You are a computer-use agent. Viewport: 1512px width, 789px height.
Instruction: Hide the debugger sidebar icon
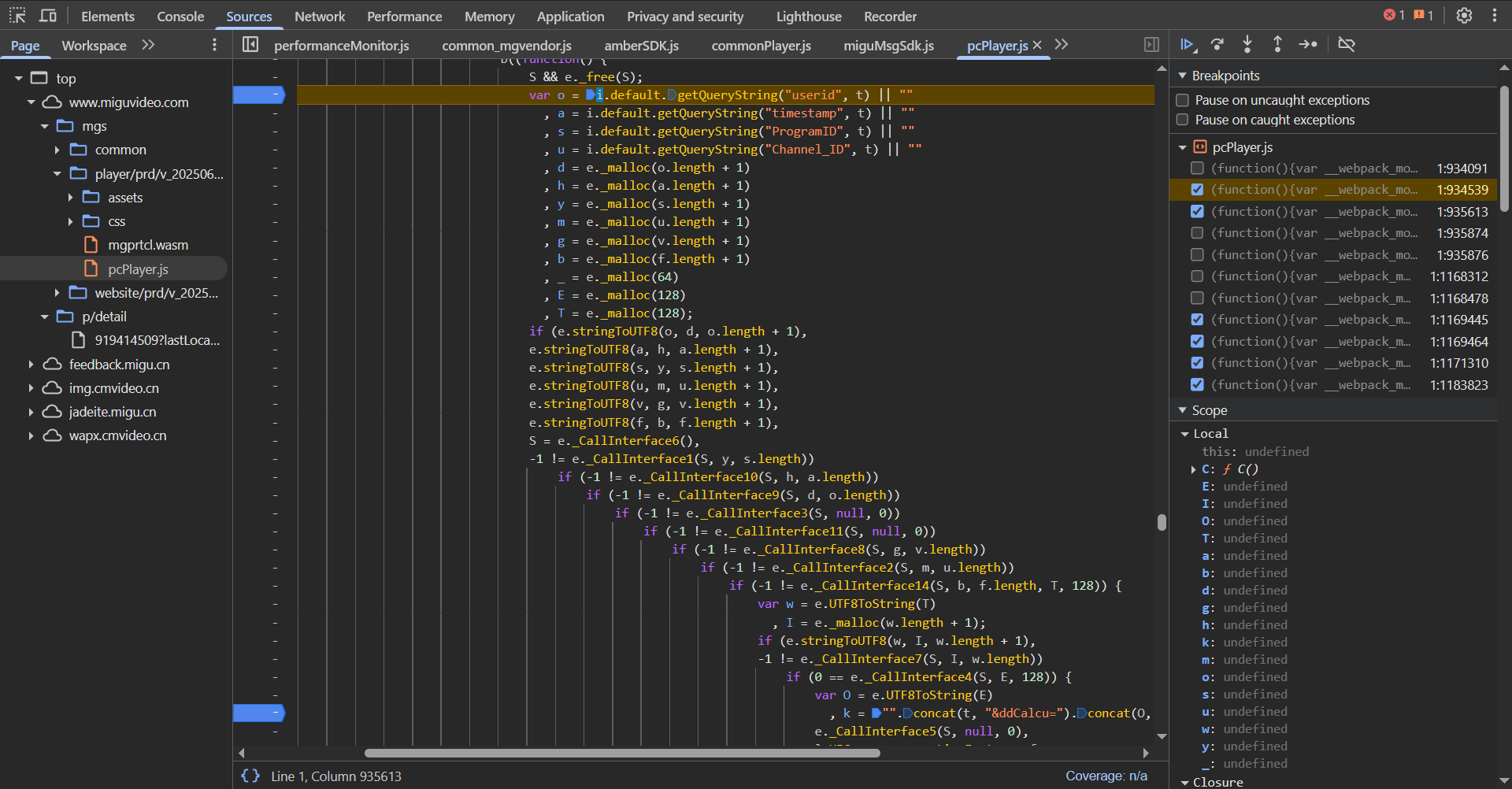click(x=1151, y=45)
